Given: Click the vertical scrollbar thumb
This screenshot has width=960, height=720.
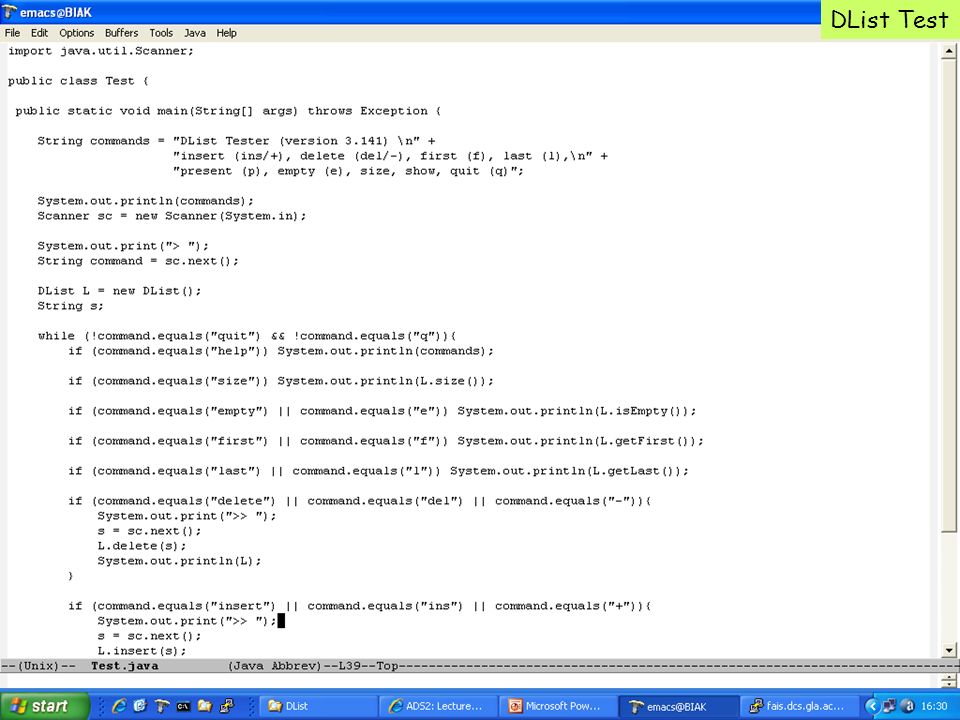Looking at the screenshot, I should pyautogui.click(x=949, y=295).
